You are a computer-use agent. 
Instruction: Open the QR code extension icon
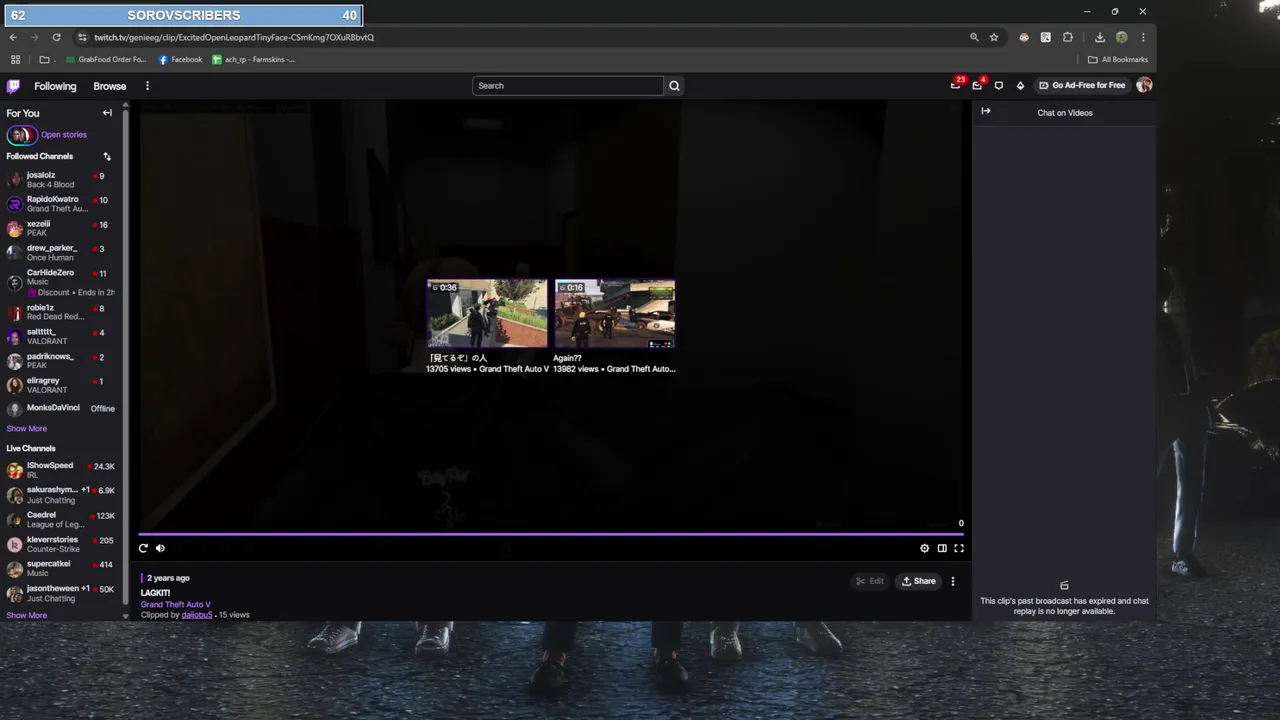click(x=1046, y=37)
